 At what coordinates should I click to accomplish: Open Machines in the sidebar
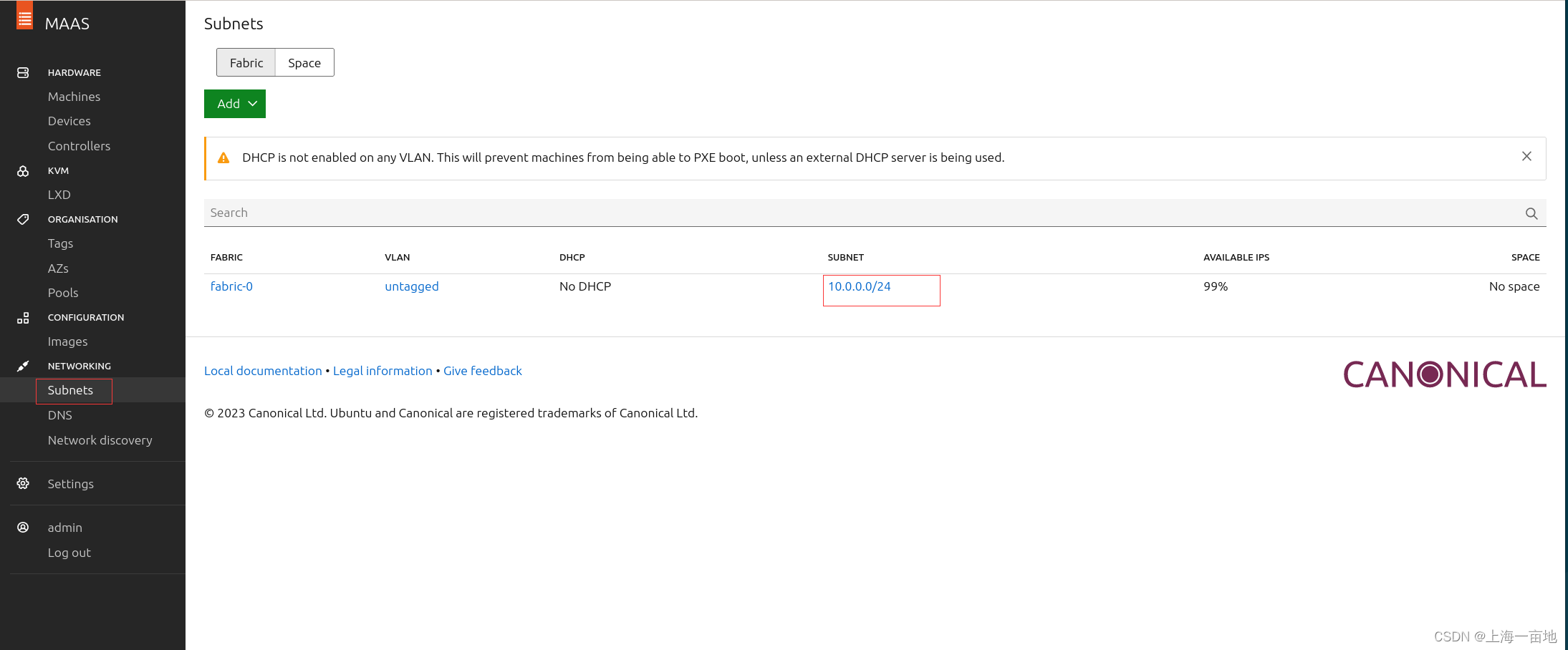(74, 97)
